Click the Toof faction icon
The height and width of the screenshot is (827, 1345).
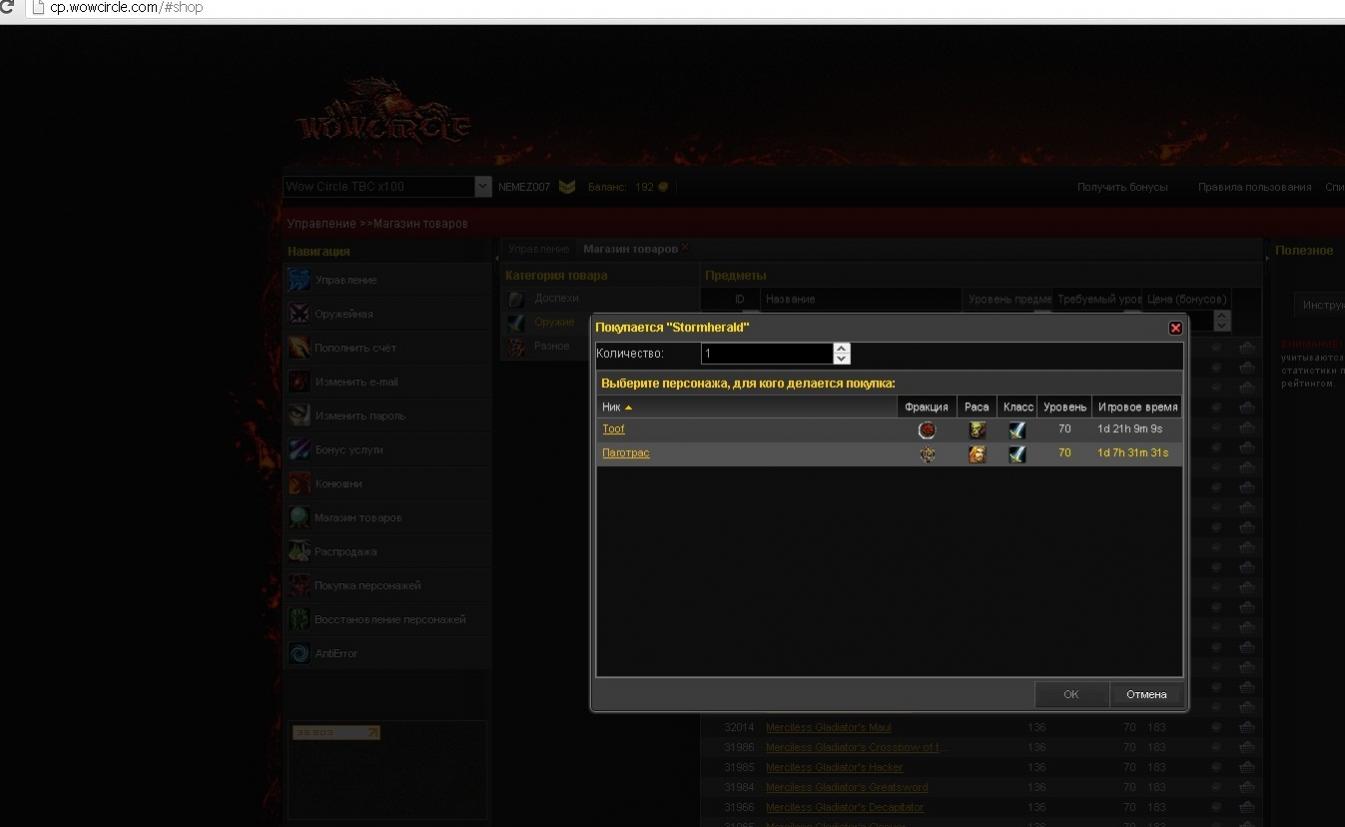[x=927, y=430]
